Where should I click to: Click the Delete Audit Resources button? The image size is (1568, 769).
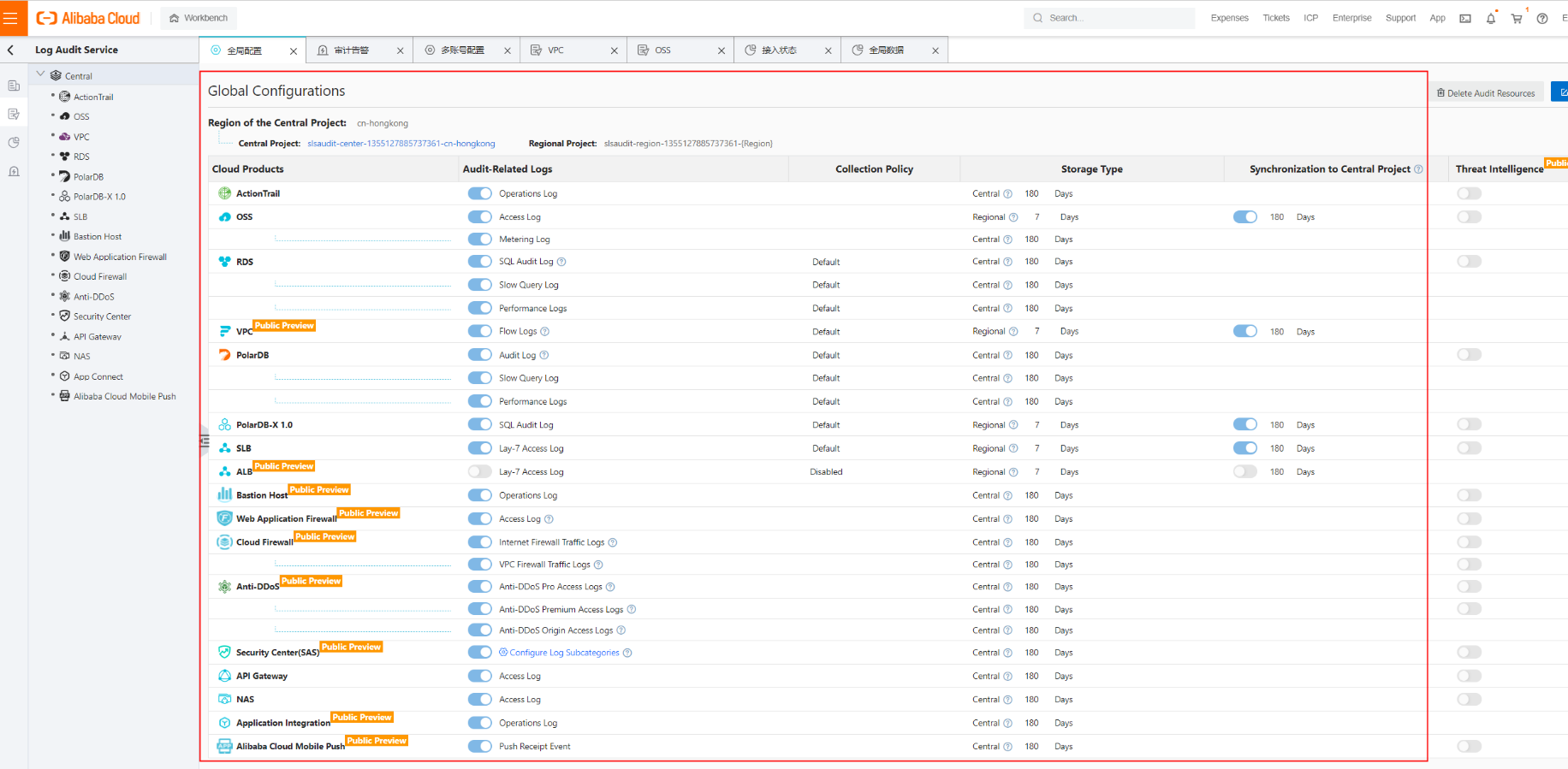[x=1486, y=92]
